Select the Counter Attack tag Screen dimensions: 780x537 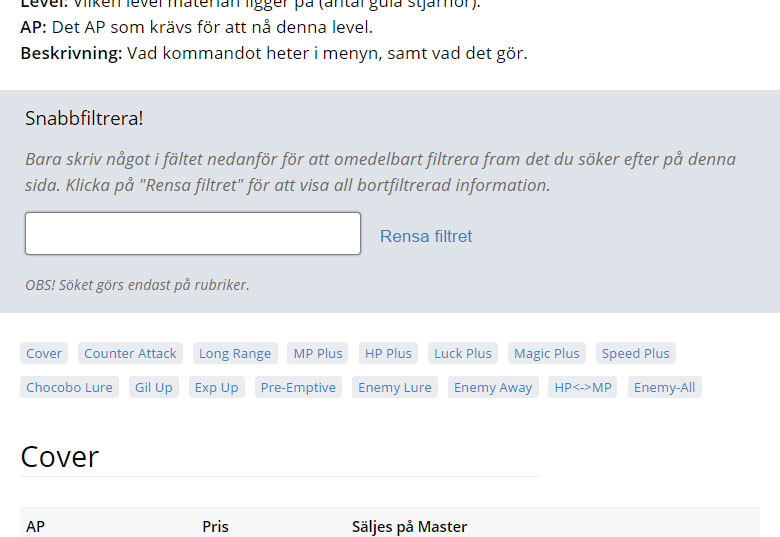coord(130,353)
